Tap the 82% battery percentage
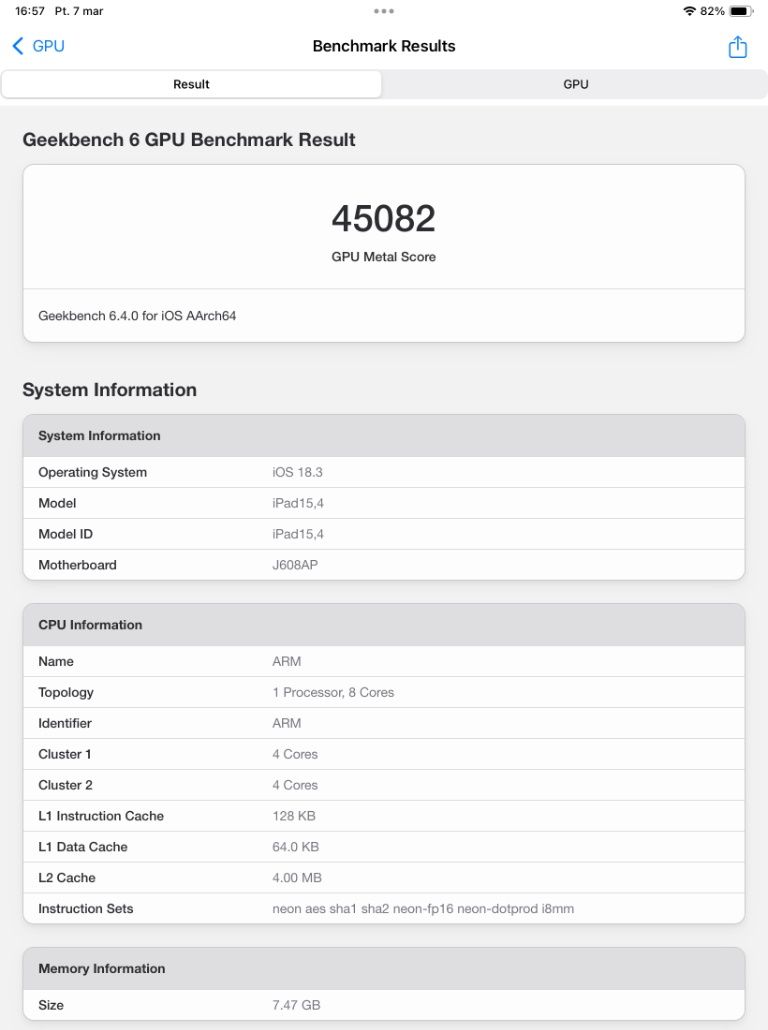The width and height of the screenshot is (768, 1030). click(x=712, y=11)
